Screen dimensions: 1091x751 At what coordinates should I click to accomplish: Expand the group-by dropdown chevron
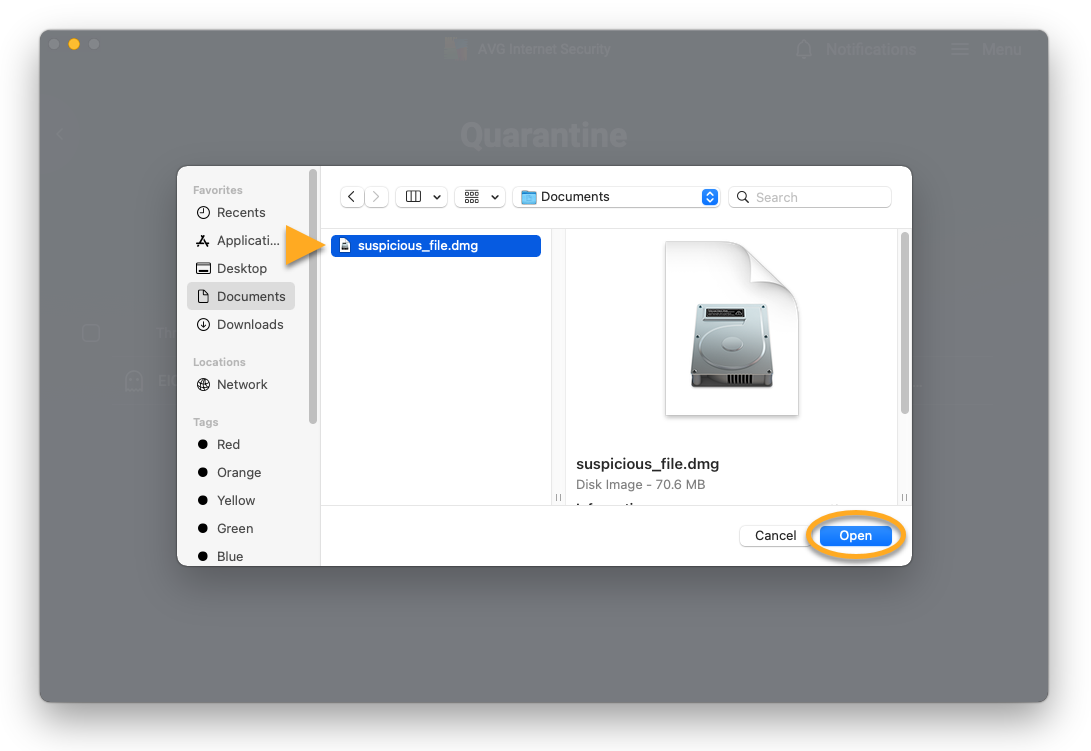[495, 197]
